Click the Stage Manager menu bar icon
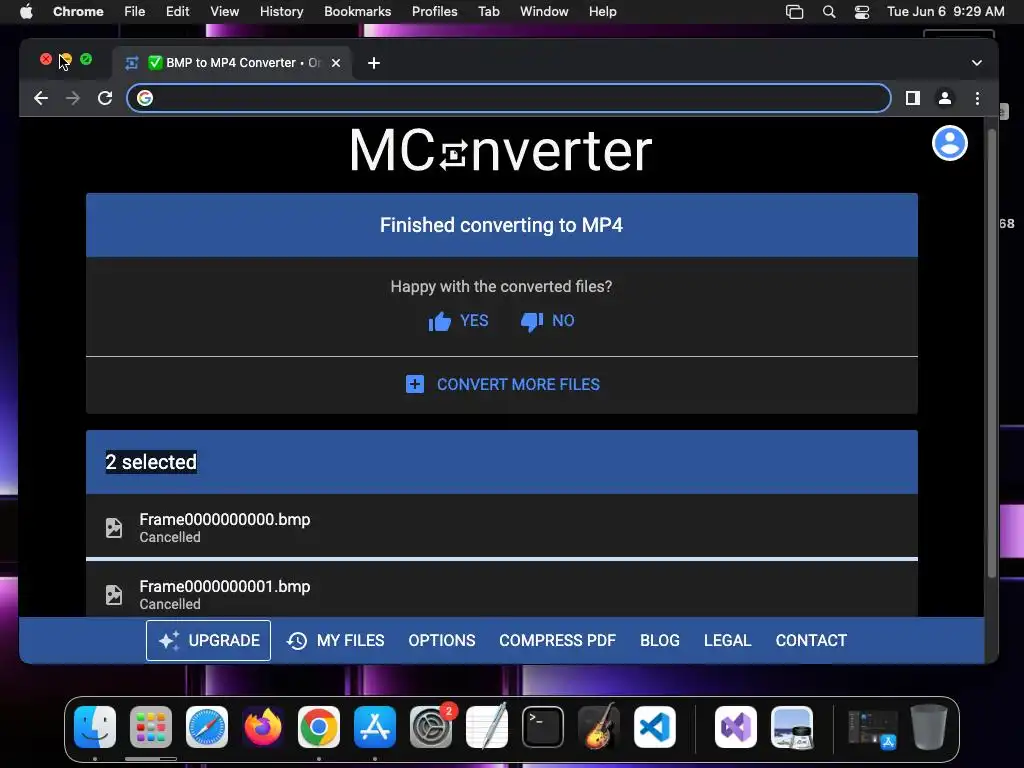1024x768 pixels. tap(794, 12)
